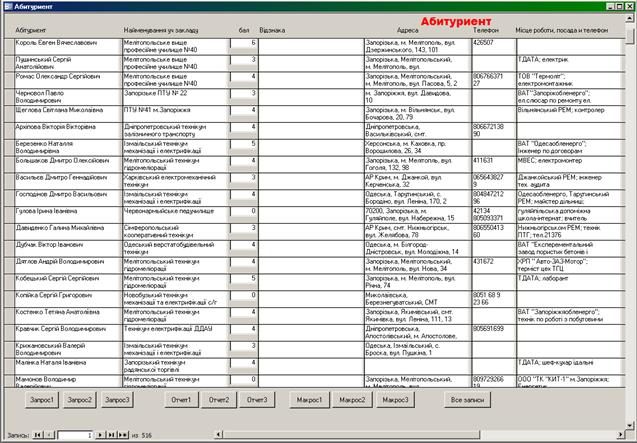The image size is (637, 443).
Task: Click the horizontal scrollbar right arrow
Action: [x=621, y=435]
